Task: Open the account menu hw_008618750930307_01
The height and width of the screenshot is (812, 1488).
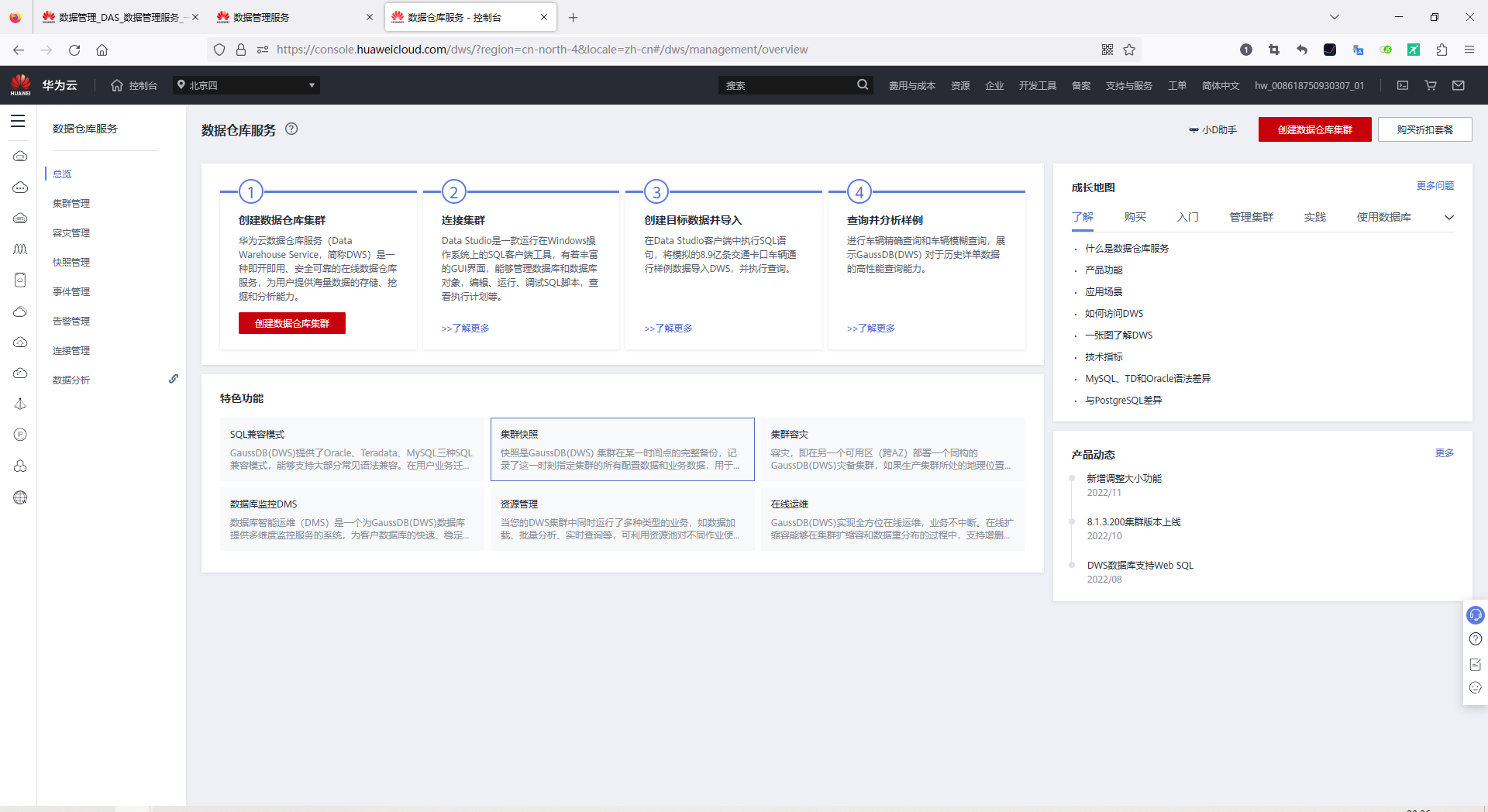Action: coord(1310,86)
